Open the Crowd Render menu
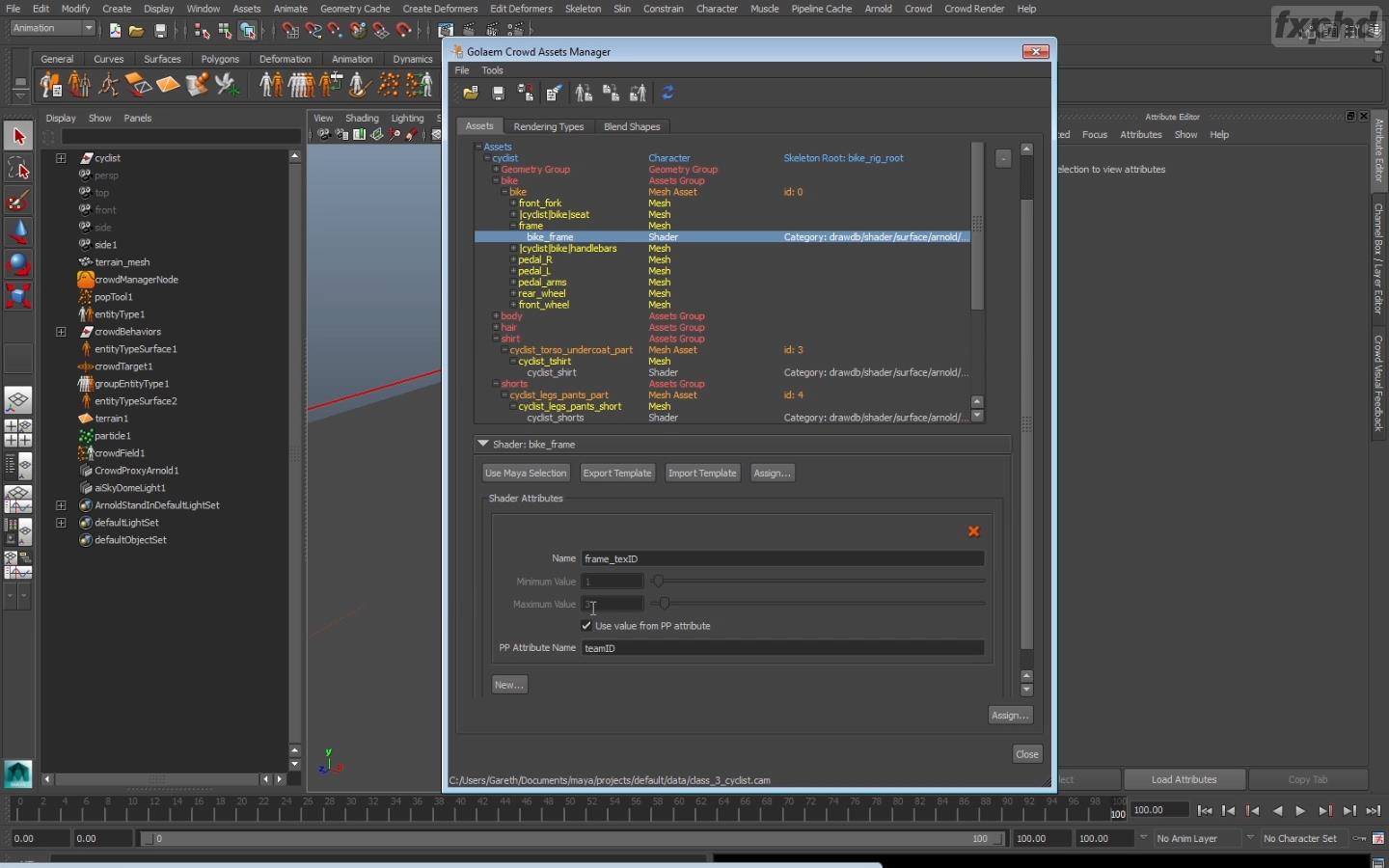The image size is (1389, 868). point(973,9)
